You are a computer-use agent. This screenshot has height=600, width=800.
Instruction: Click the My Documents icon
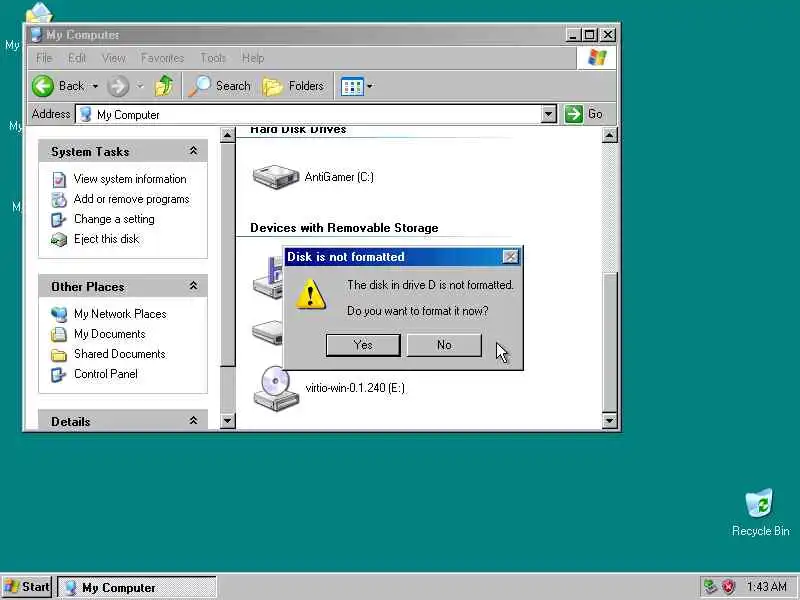click(x=59, y=334)
